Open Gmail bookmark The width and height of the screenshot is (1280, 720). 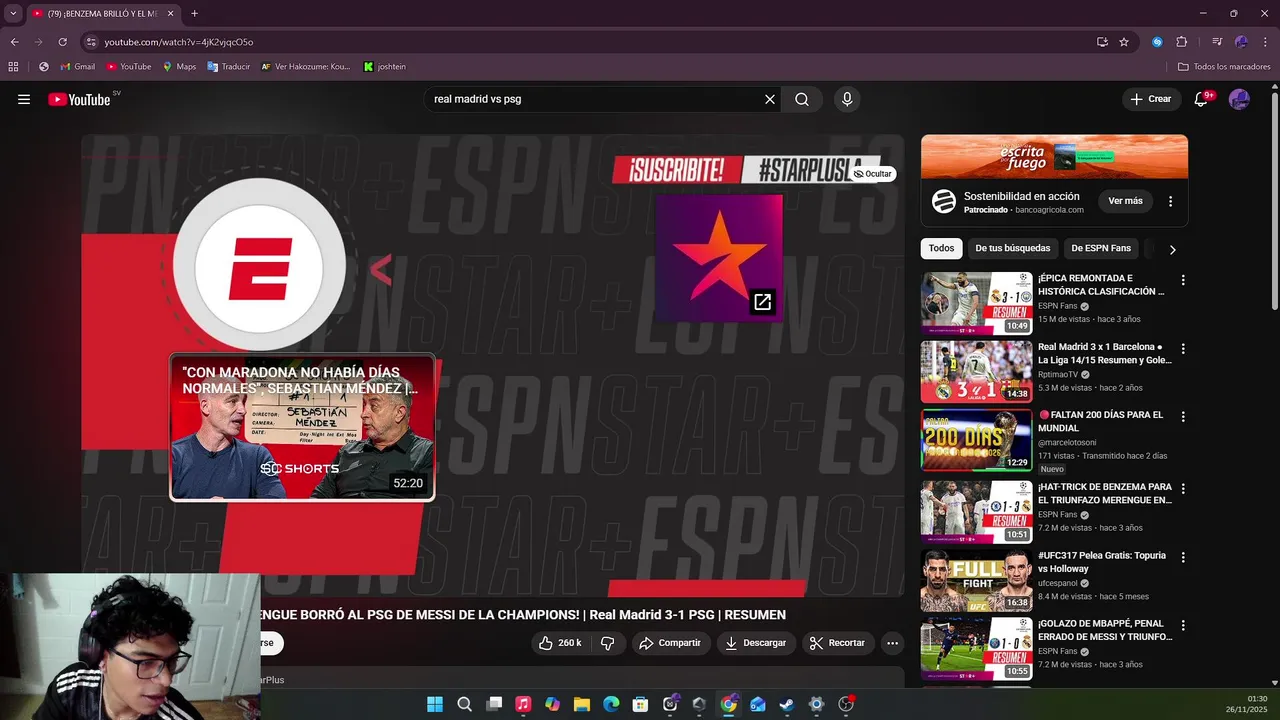click(78, 67)
